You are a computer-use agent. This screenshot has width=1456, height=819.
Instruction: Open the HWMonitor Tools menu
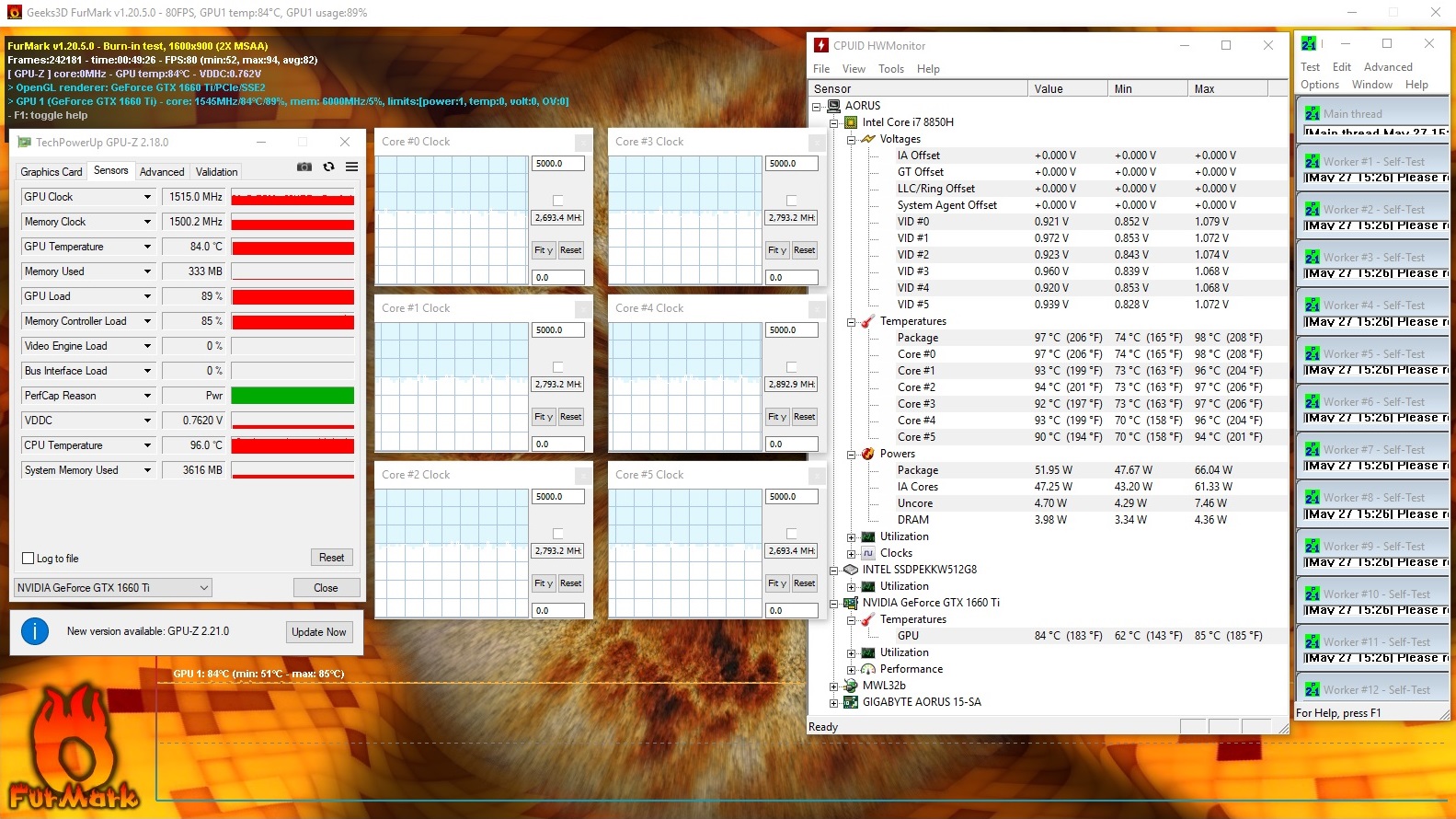[891, 69]
